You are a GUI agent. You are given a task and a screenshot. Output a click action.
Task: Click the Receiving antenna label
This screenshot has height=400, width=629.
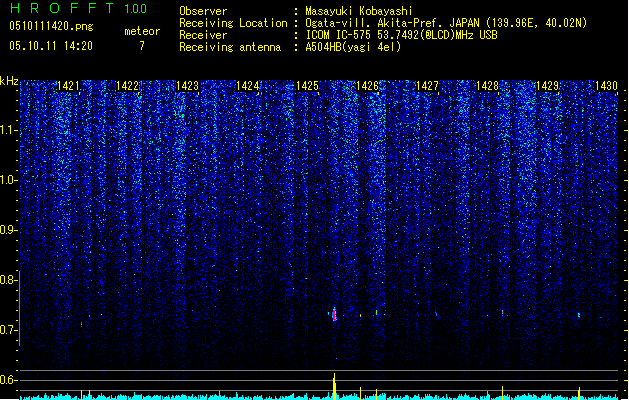click(230, 47)
